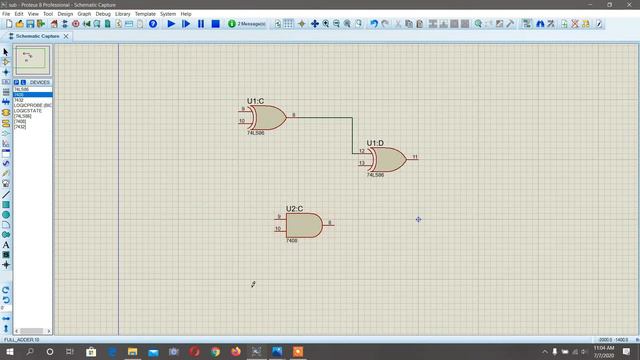Open Chrome from the taskbar
The image size is (640, 360).
tap(215, 351)
